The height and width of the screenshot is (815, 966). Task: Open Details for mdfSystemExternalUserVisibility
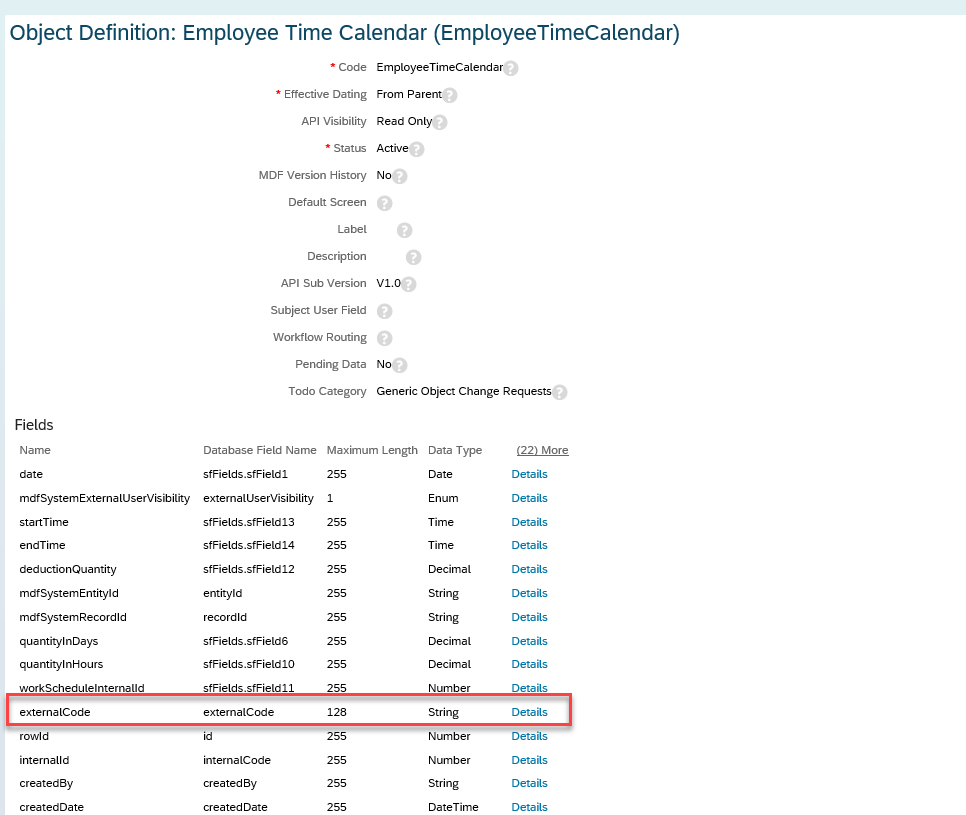pyautogui.click(x=529, y=498)
